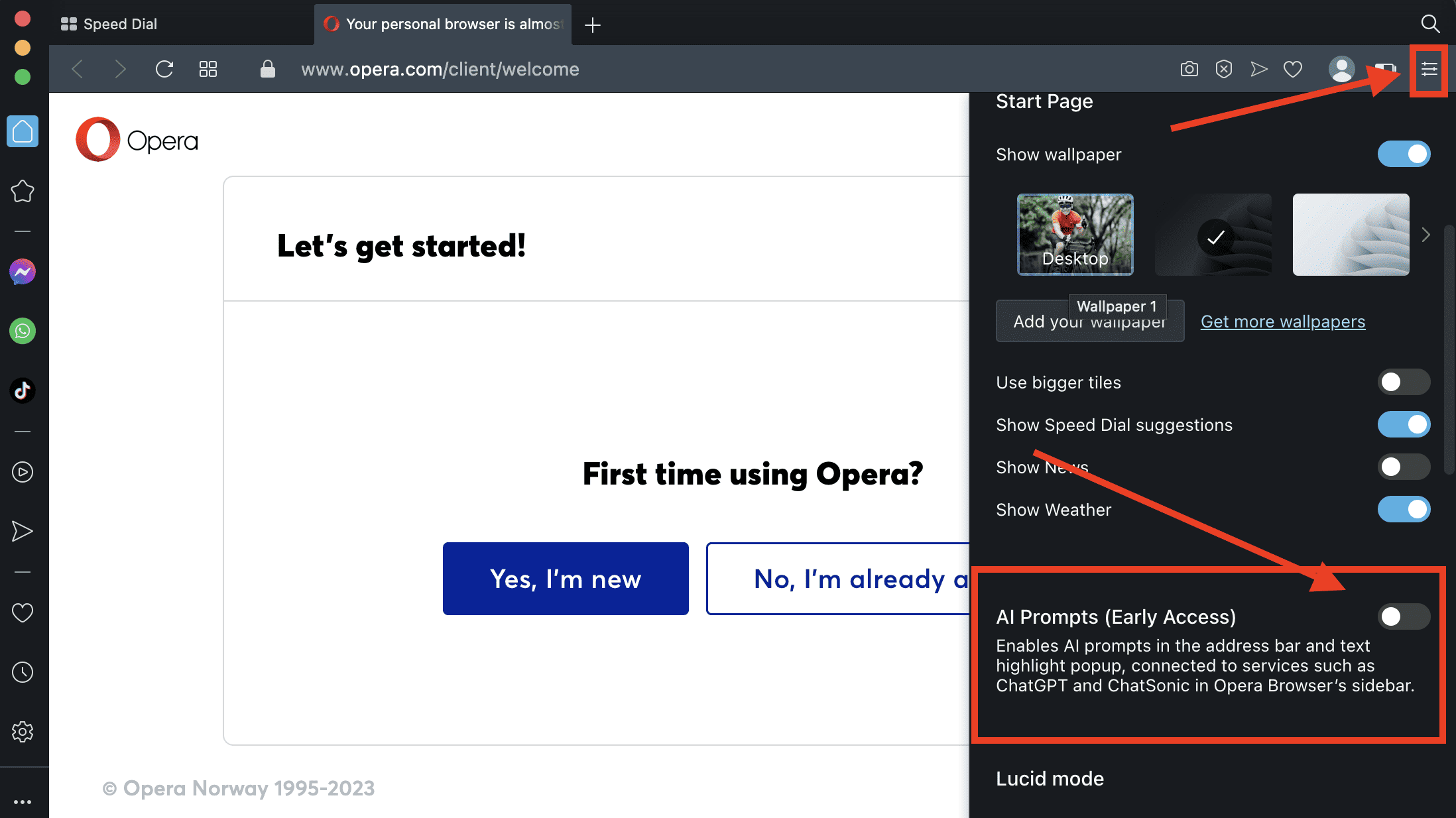Open the ad blocker shield icon
Viewport: 1456px width, 818px height.
1223,69
